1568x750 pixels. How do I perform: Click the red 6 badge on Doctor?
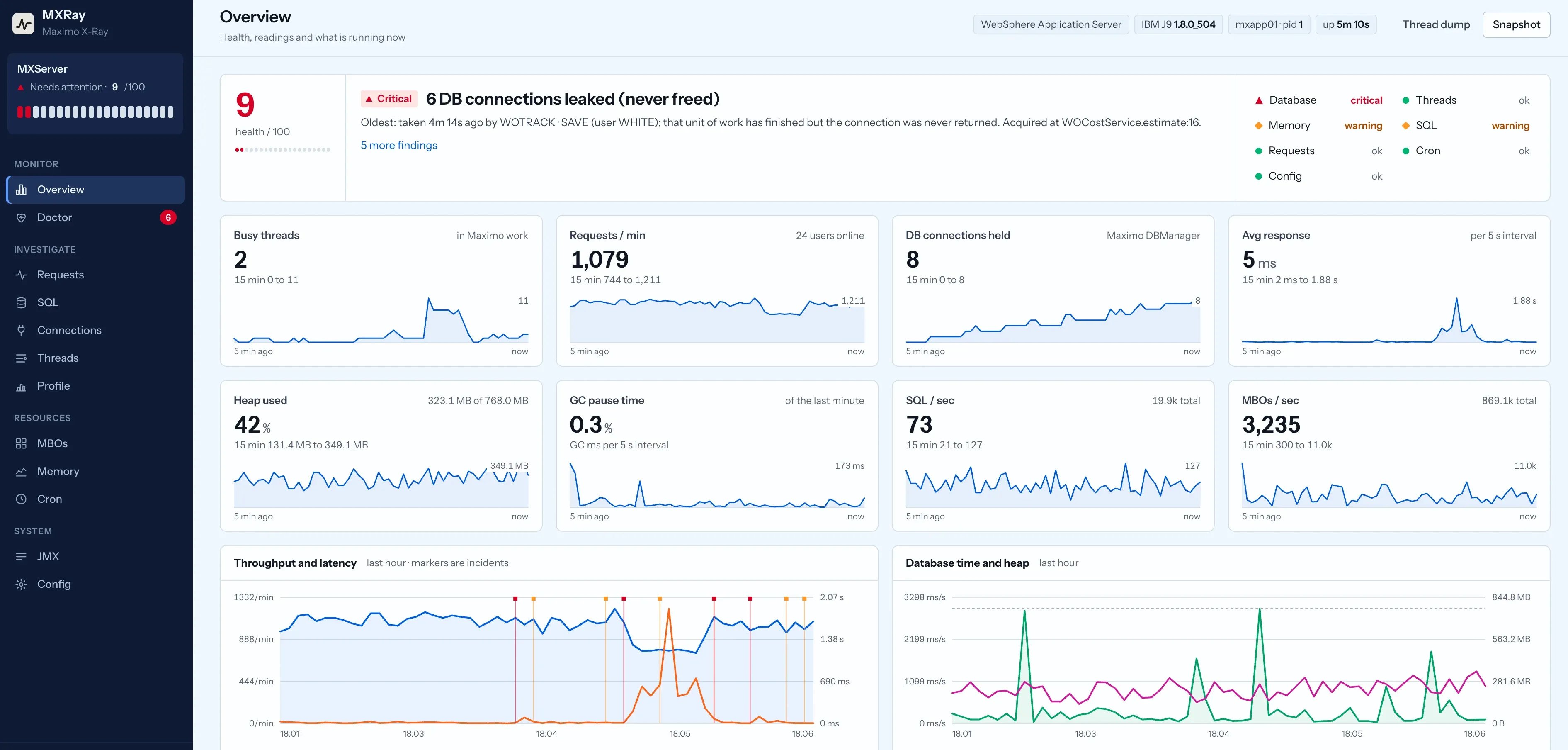coord(168,217)
